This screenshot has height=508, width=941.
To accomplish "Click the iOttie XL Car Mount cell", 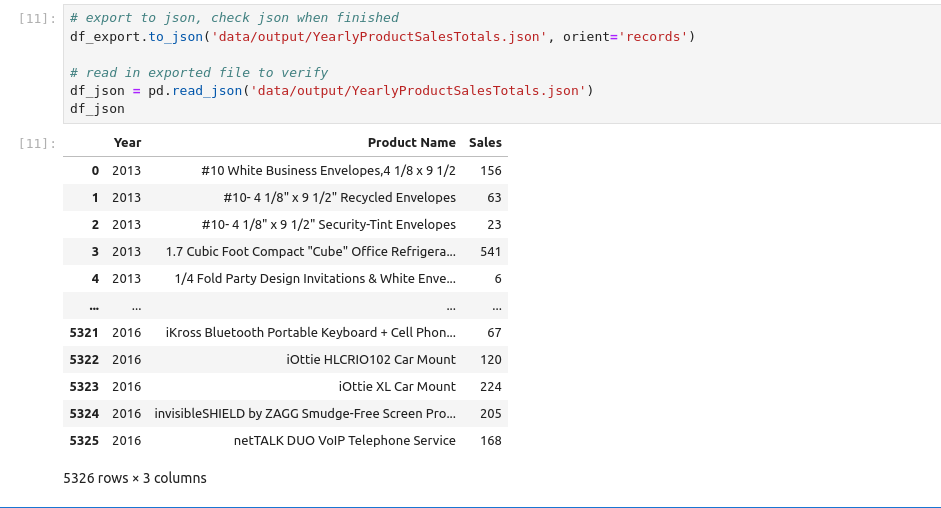I will [397, 387].
